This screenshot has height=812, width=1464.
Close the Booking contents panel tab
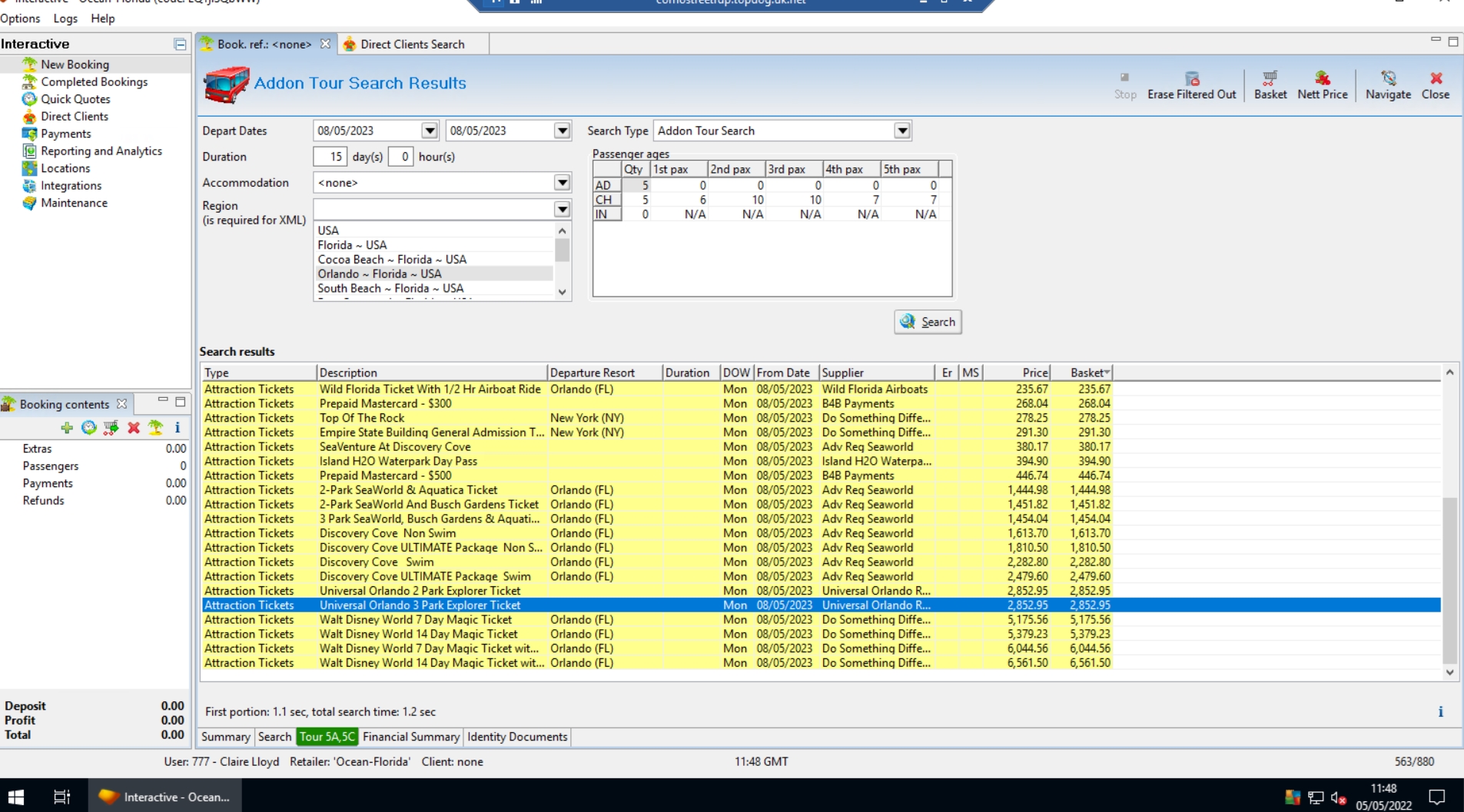(121, 404)
